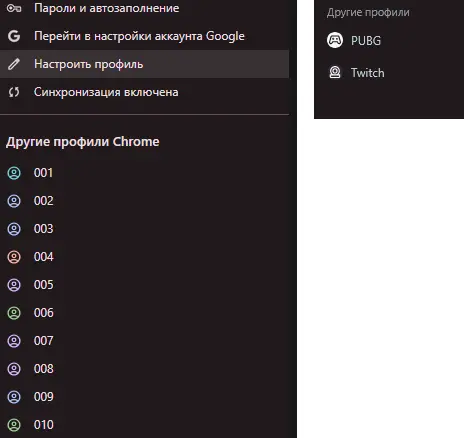Click the avatar icon of profile 001
471x438 pixels.
click(14, 173)
